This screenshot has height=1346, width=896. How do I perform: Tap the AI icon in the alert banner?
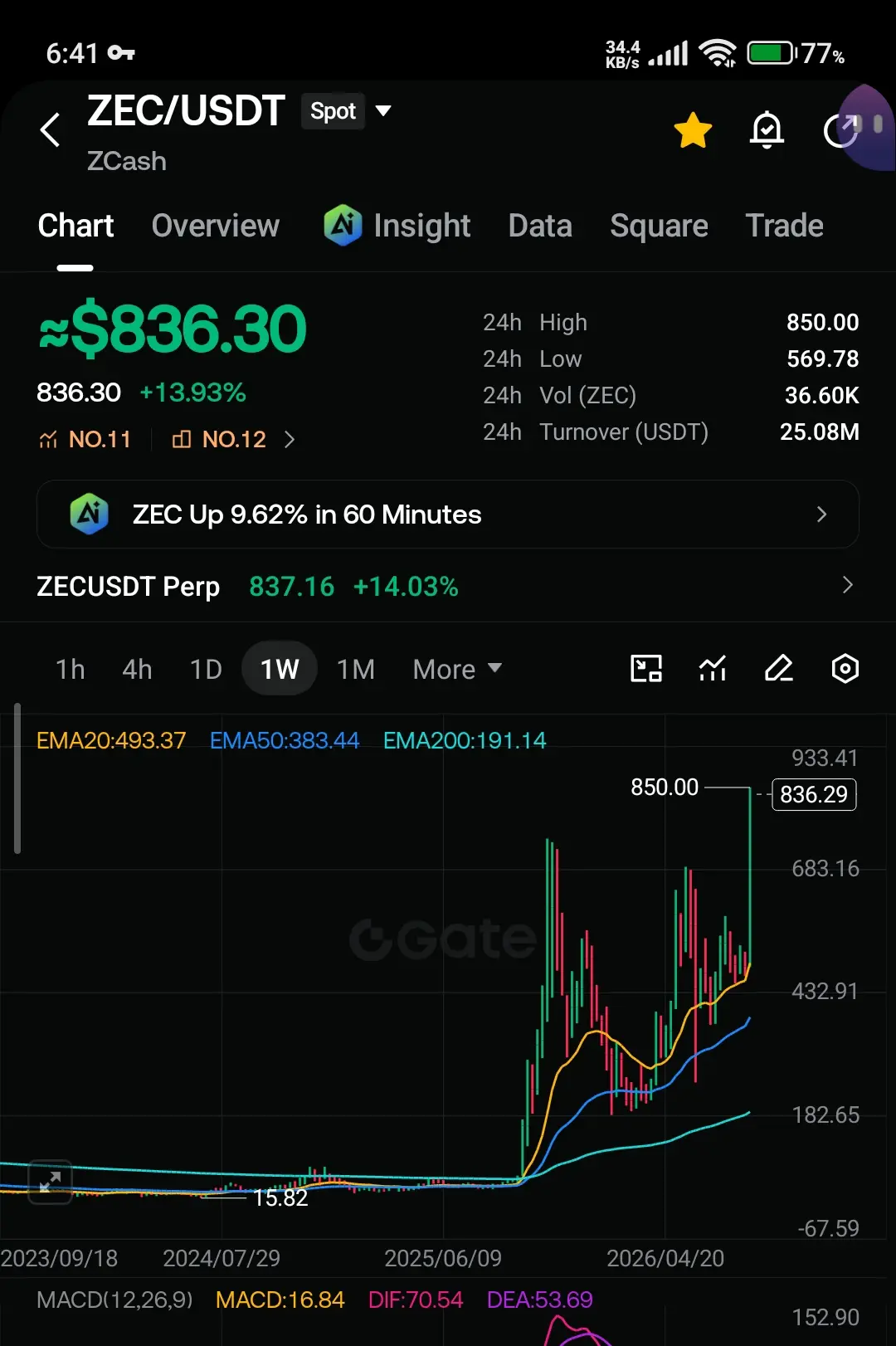(90, 514)
